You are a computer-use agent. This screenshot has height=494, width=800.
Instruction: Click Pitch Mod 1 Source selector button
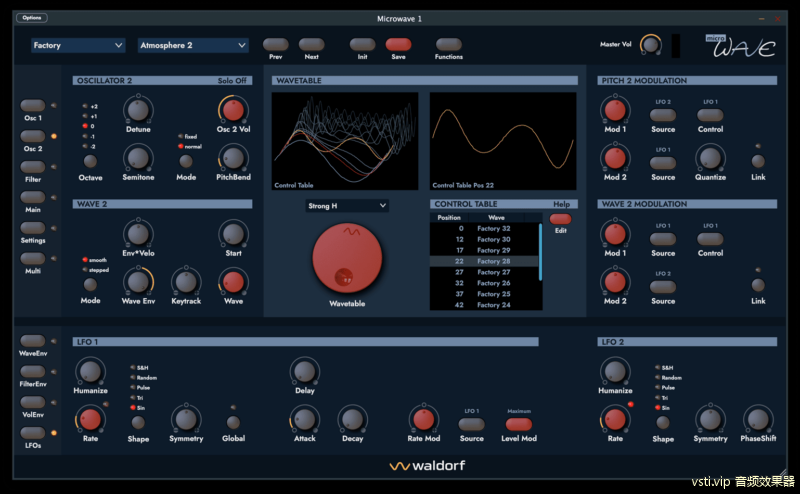tap(663, 115)
